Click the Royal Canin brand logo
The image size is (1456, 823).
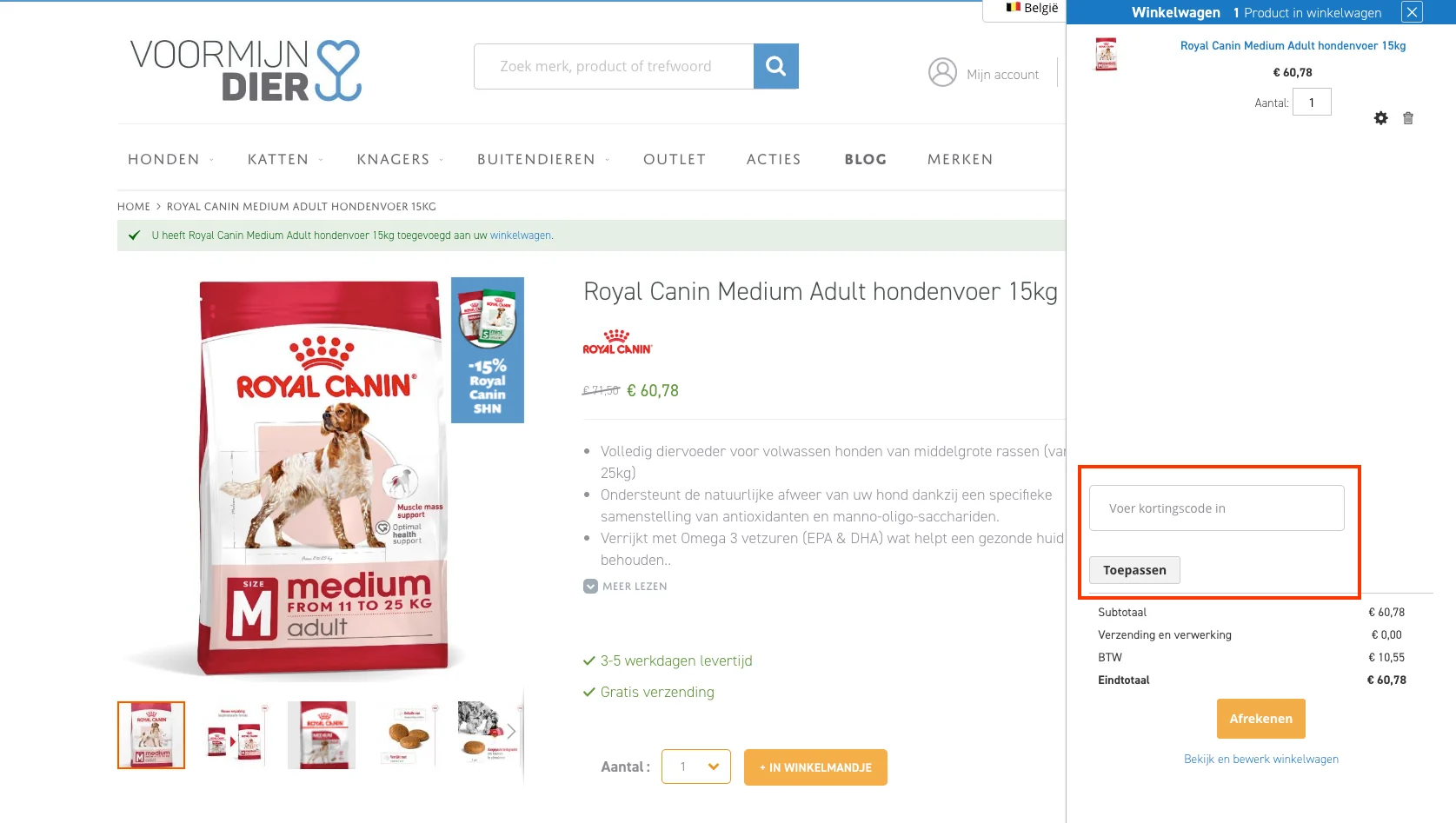(x=617, y=342)
